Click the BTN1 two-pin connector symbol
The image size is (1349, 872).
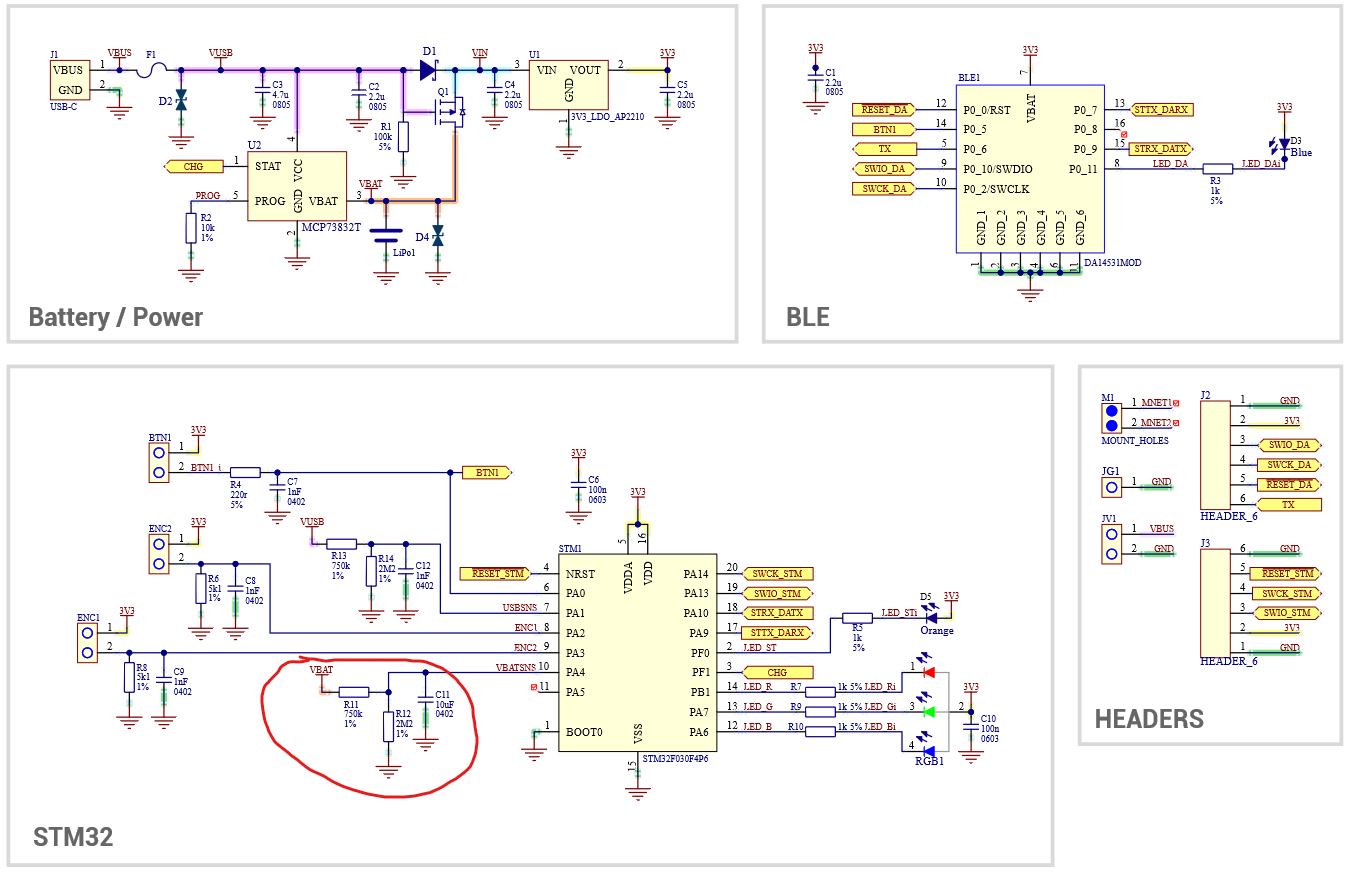click(158, 463)
